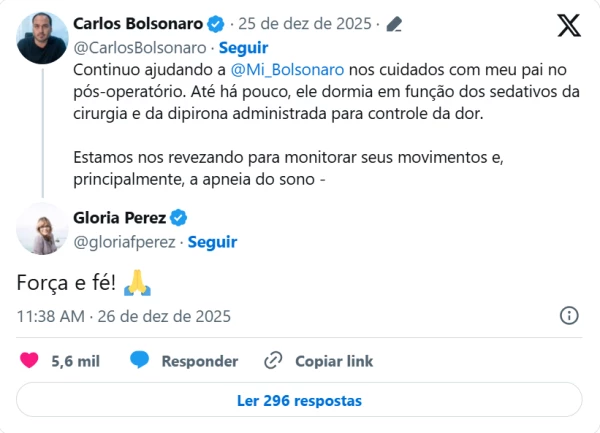Open the info icon beside the timestamp
This screenshot has width=600, height=433.
tap(568, 316)
